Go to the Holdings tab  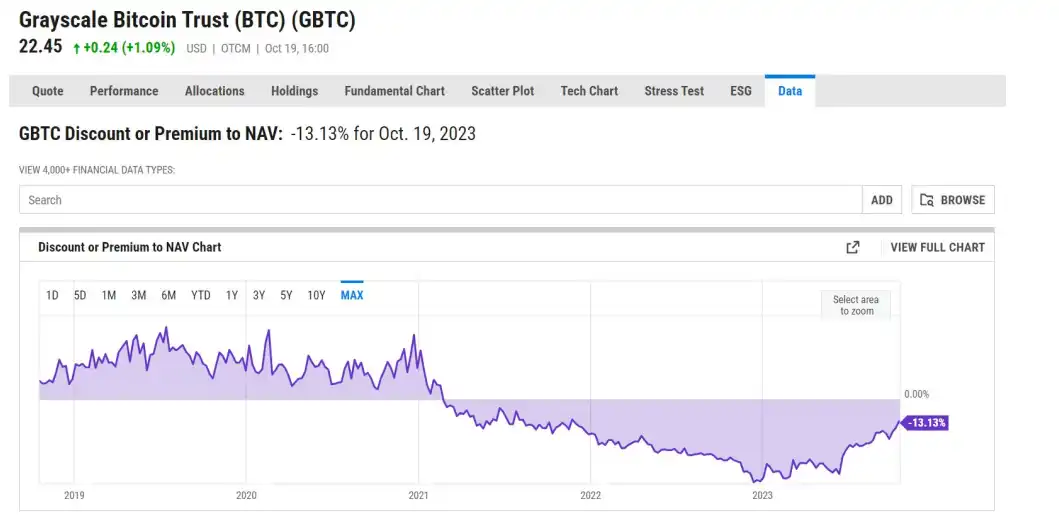point(294,91)
